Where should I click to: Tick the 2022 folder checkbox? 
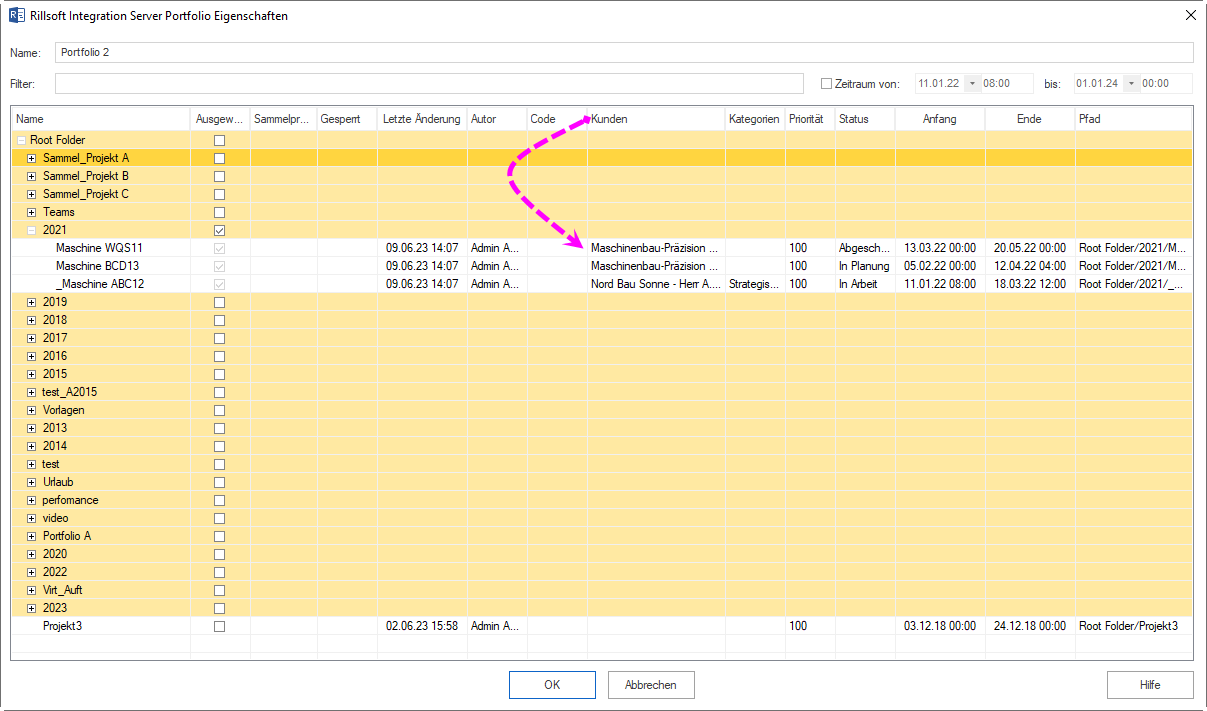coord(219,572)
